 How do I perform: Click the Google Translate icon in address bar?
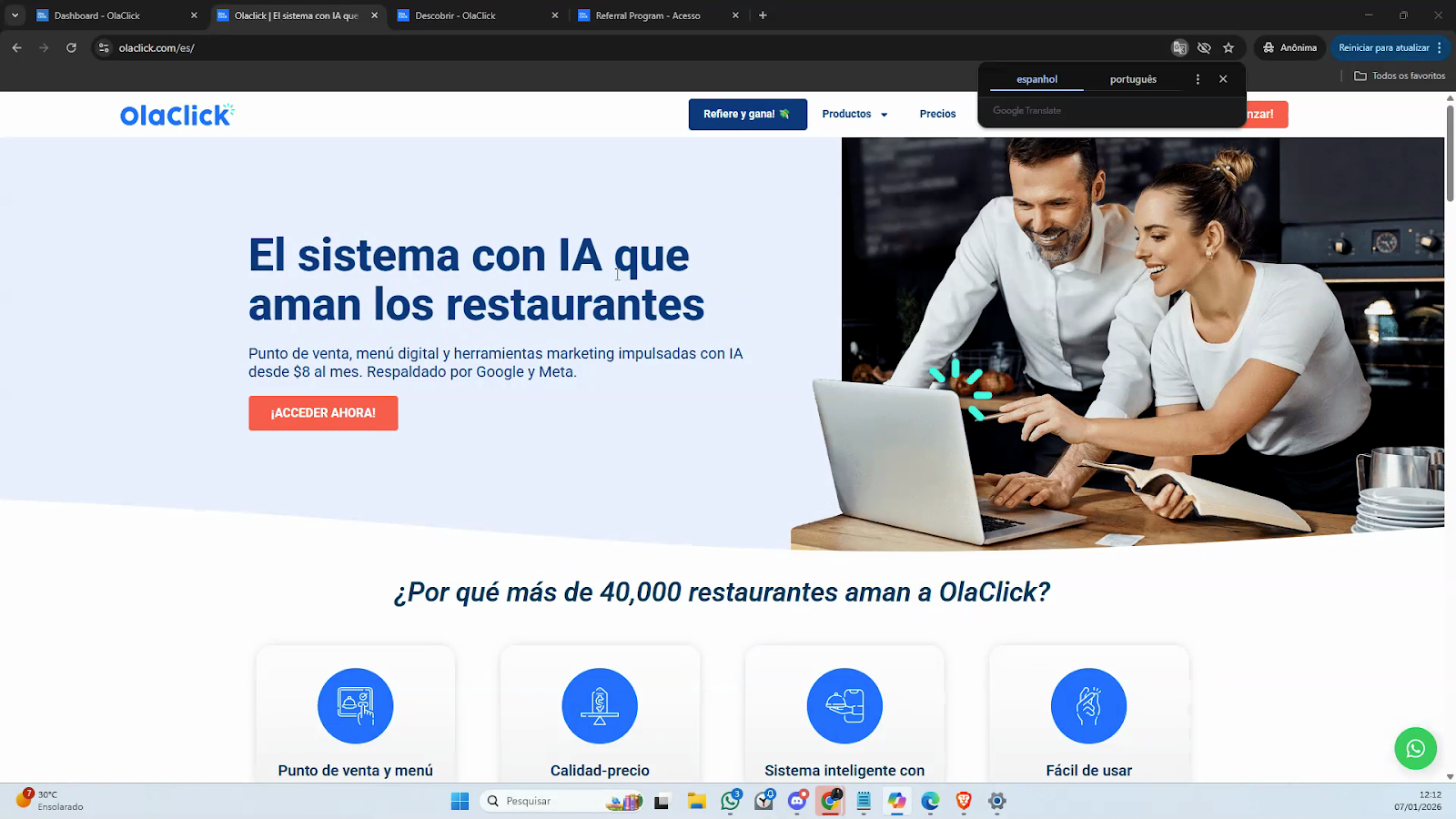click(x=1179, y=48)
